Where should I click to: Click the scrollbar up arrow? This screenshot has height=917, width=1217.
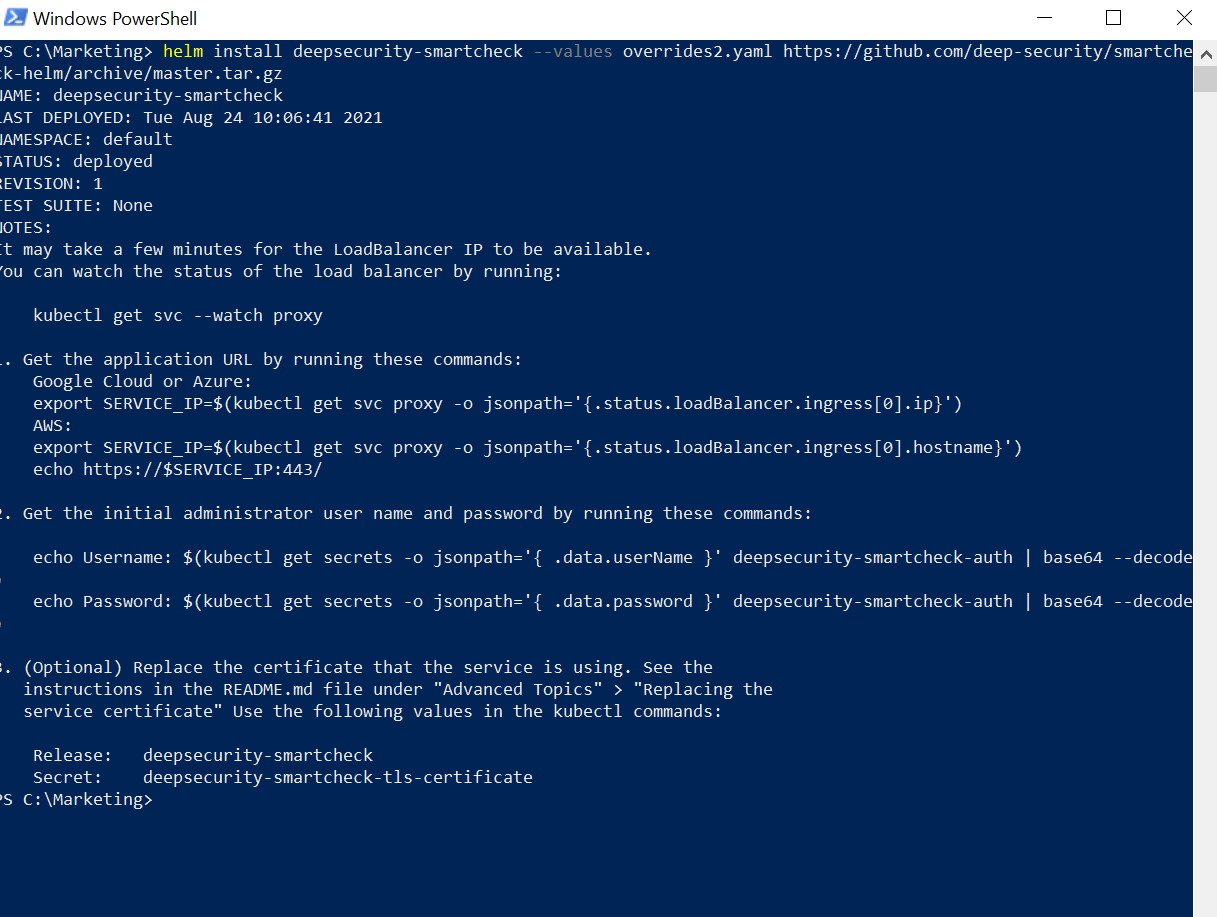1205,51
